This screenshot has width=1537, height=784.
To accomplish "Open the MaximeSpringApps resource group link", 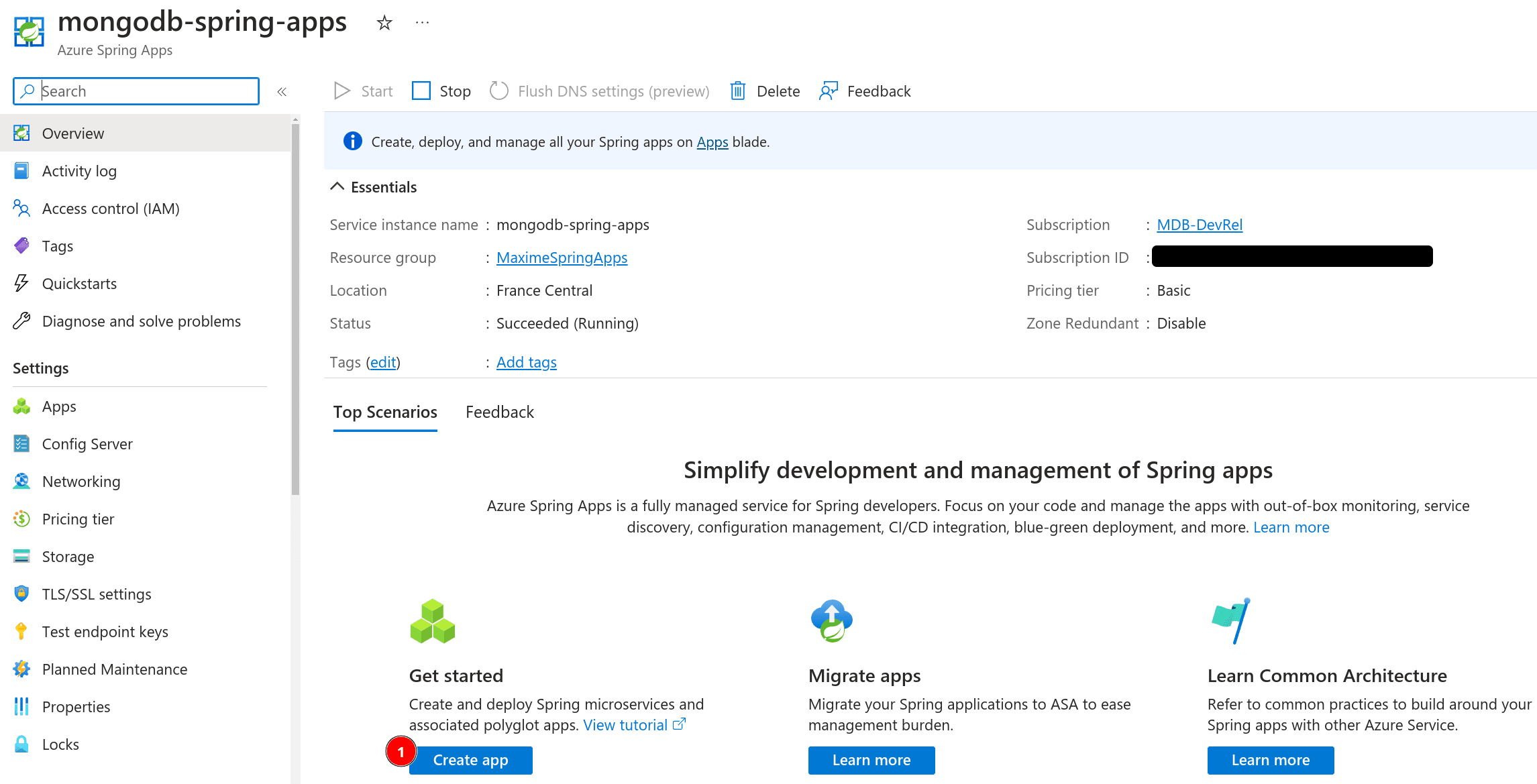I will (562, 258).
